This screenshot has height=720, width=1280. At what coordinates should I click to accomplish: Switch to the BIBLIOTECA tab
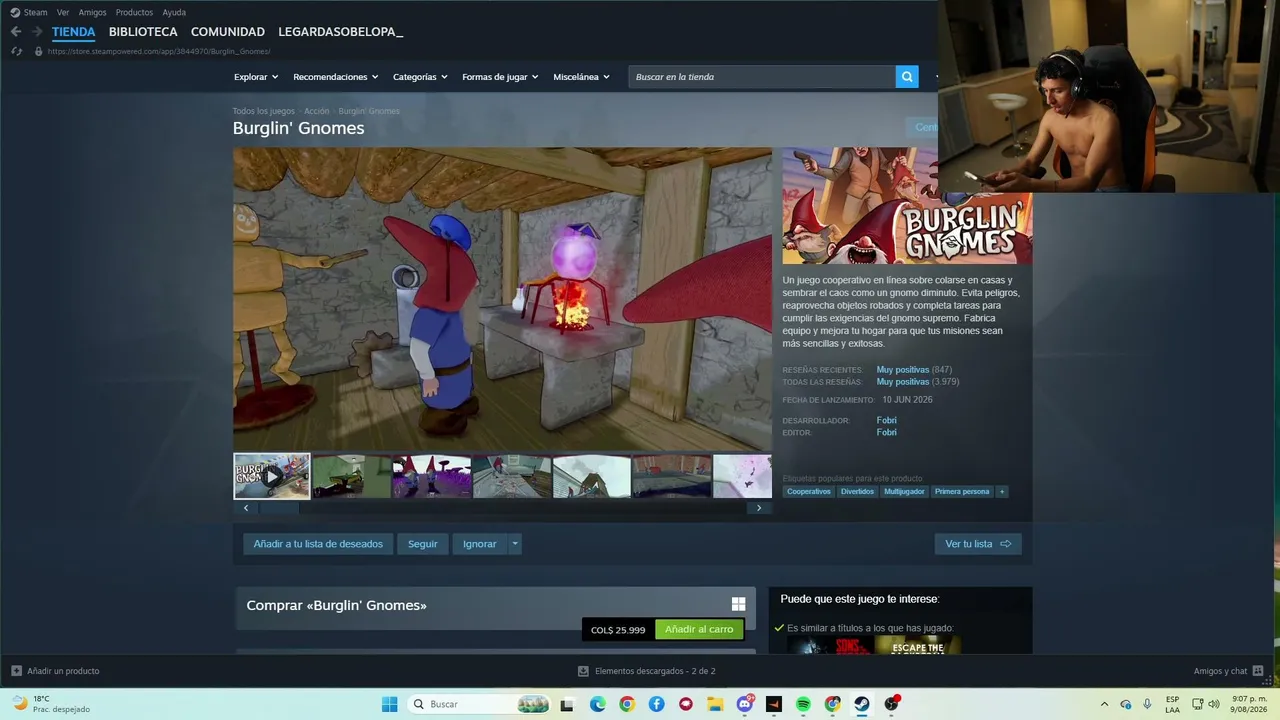click(143, 32)
